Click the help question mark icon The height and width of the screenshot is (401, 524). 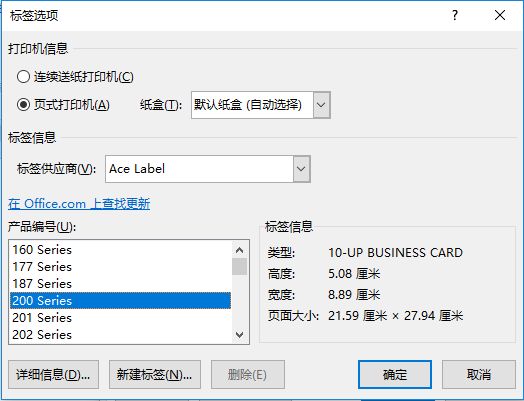click(455, 15)
